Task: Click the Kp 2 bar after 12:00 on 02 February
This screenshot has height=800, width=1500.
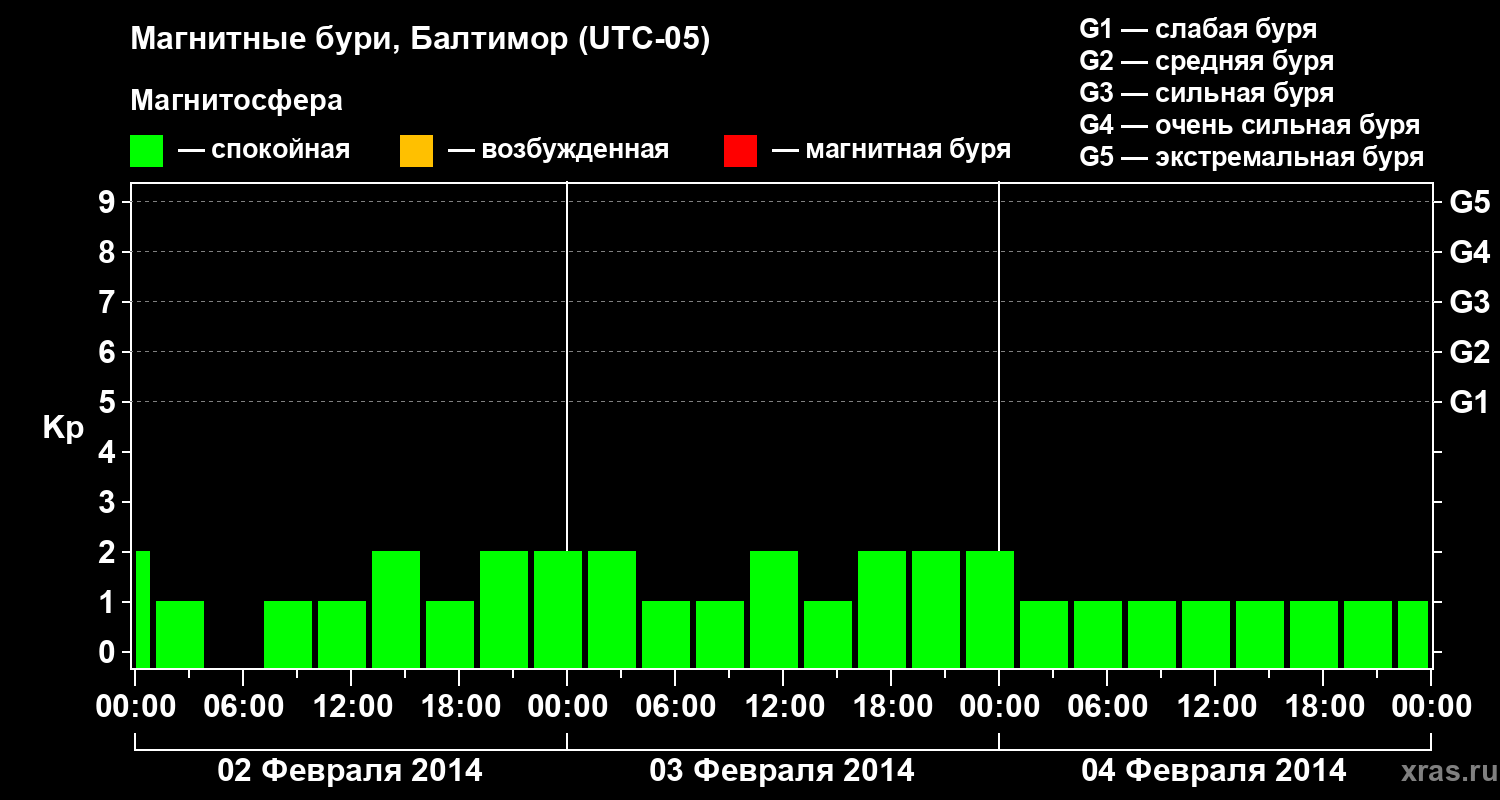Action: coord(396,609)
